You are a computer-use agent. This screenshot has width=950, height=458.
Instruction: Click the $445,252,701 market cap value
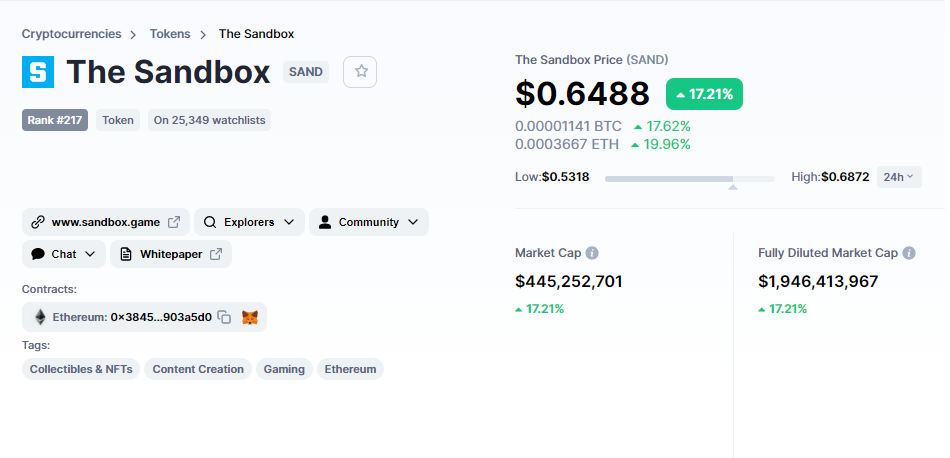[569, 281]
